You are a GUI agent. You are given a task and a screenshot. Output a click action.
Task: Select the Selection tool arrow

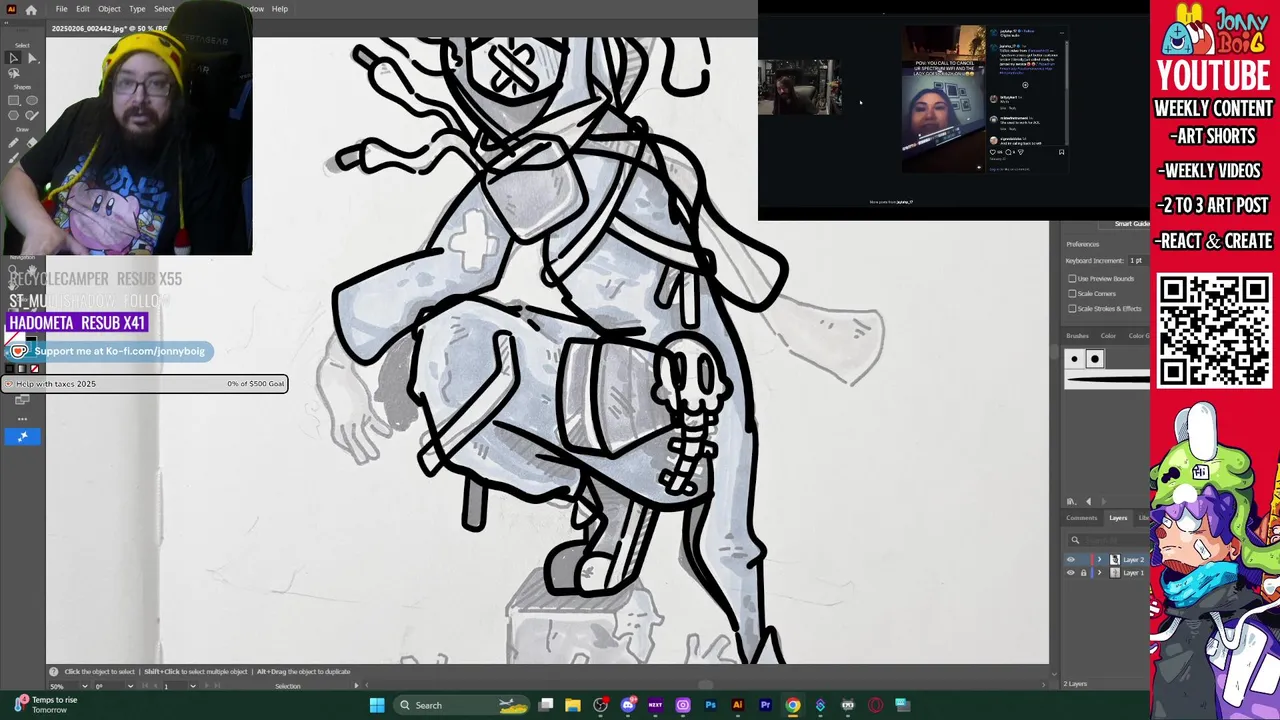[13, 58]
